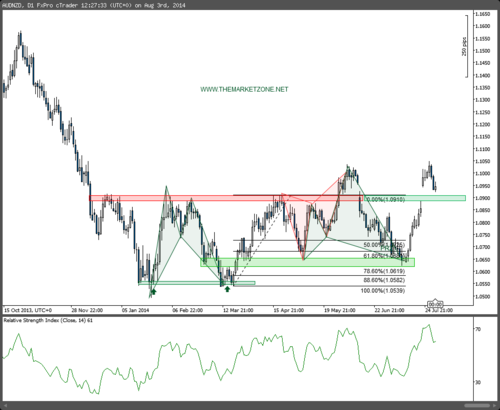Click the '05 Jan 2014' date label
Image resolution: width=500 pixels, height=410 pixels.
(x=135, y=310)
